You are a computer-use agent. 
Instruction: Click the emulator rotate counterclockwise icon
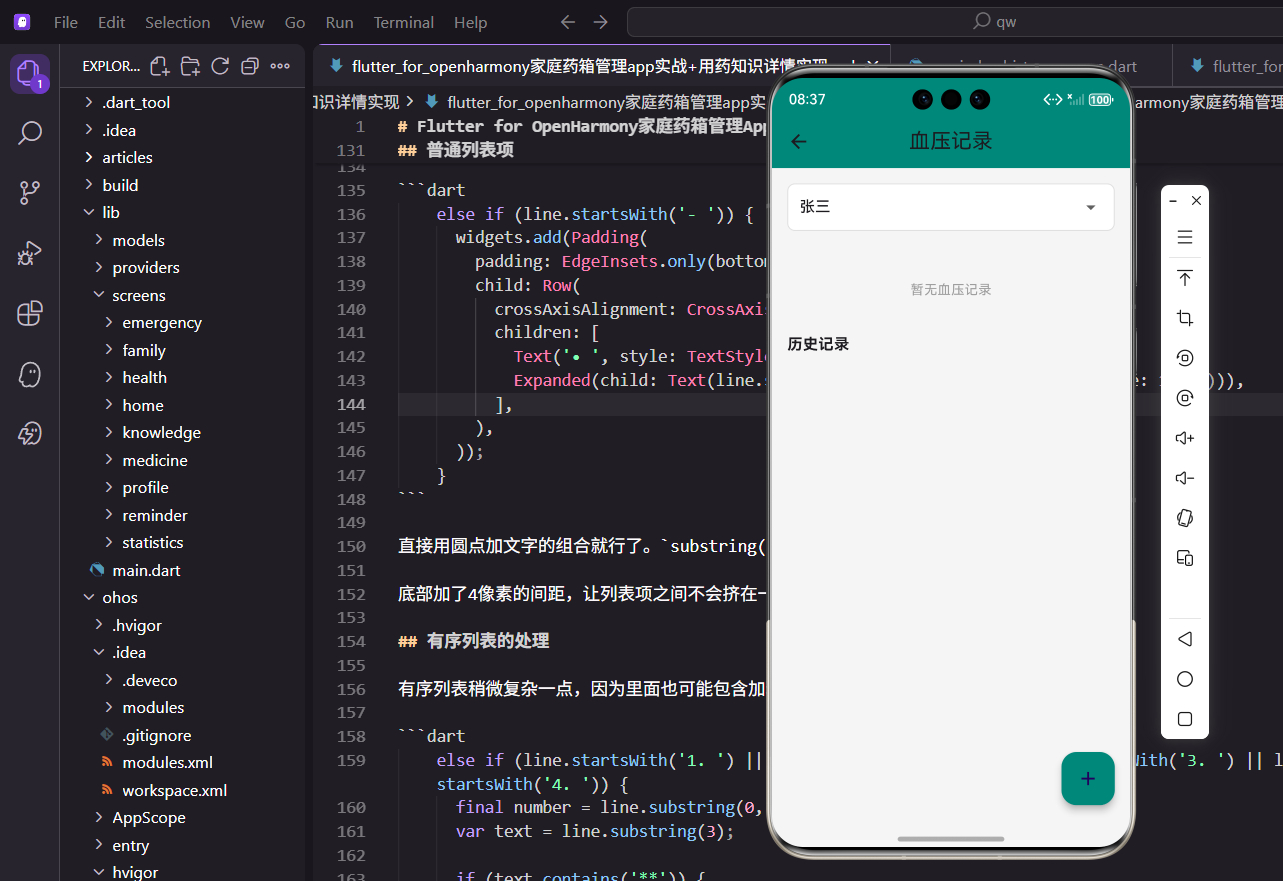click(1185, 358)
